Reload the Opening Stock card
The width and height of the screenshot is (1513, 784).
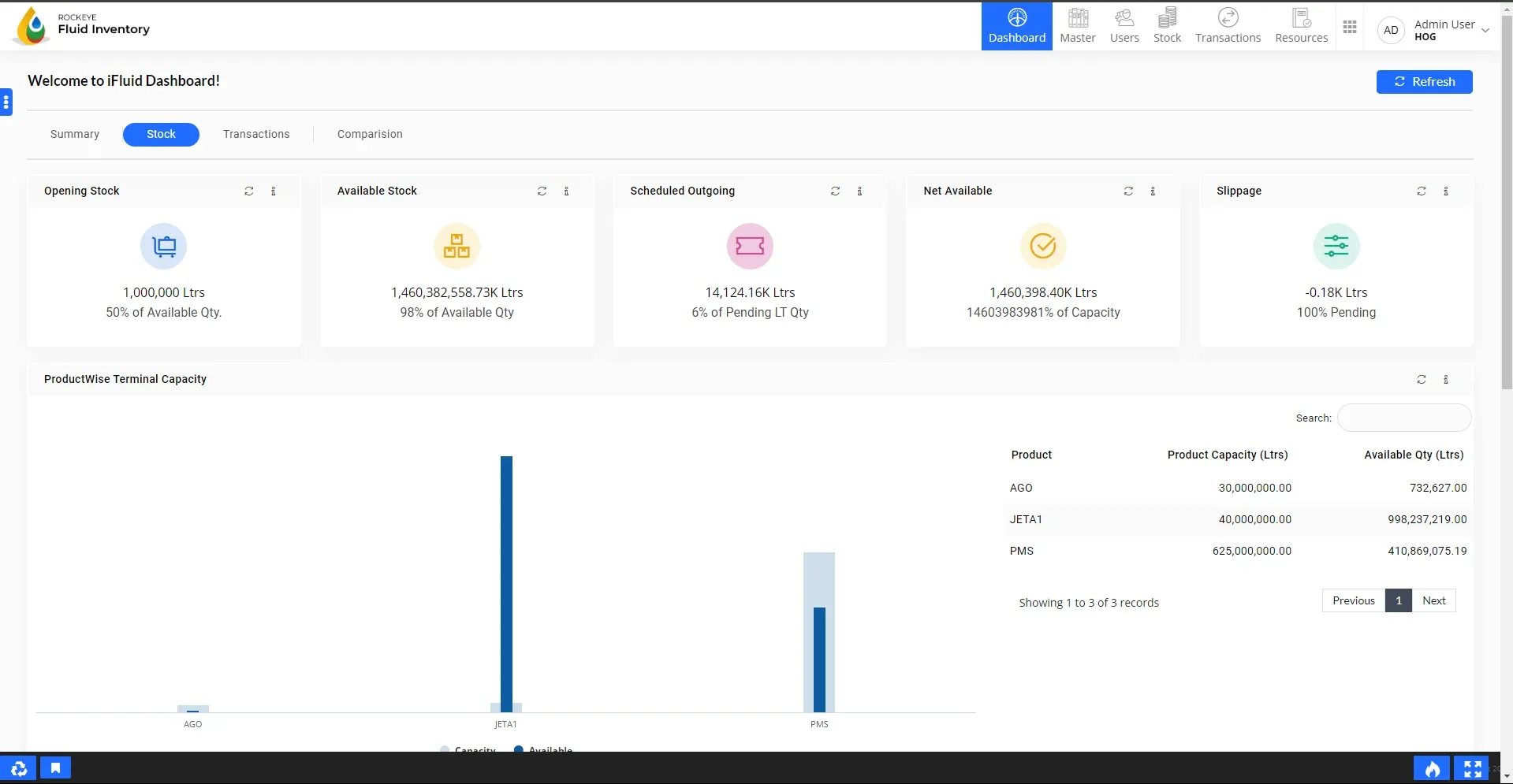click(249, 191)
